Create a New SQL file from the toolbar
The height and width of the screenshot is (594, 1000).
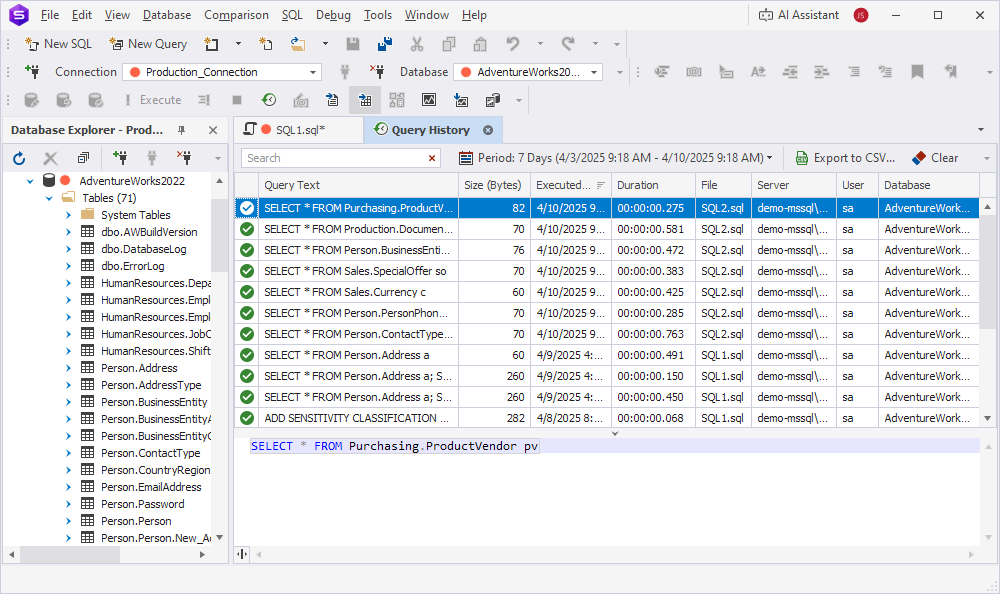tap(58, 44)
